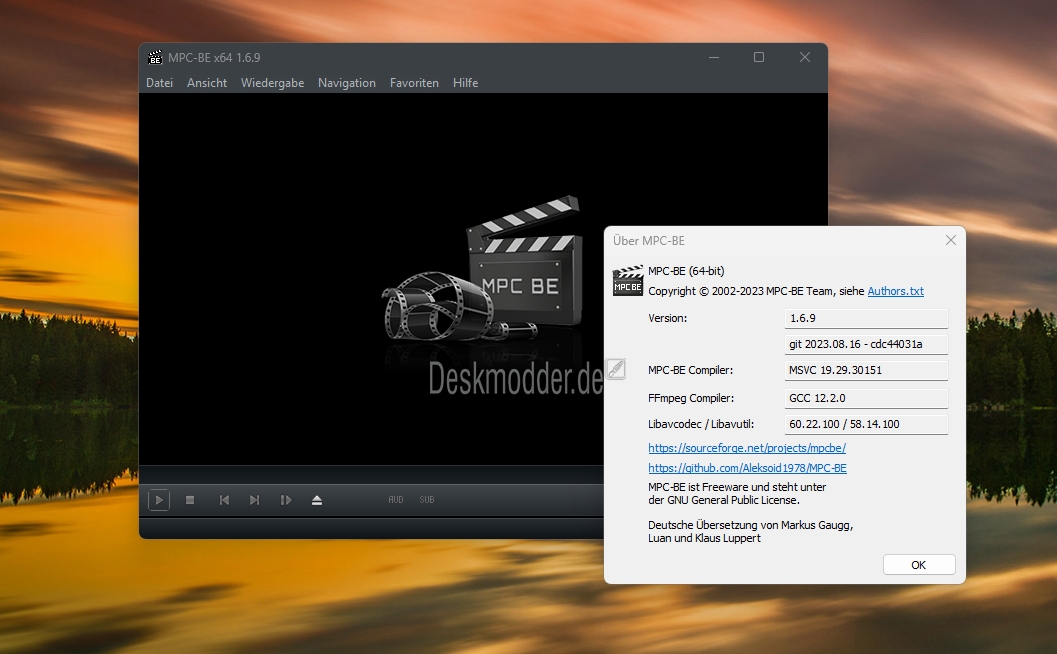Open the Wiedergabe menu
1057x654 pixels.
pyautogui.click(x=272, y=83)
